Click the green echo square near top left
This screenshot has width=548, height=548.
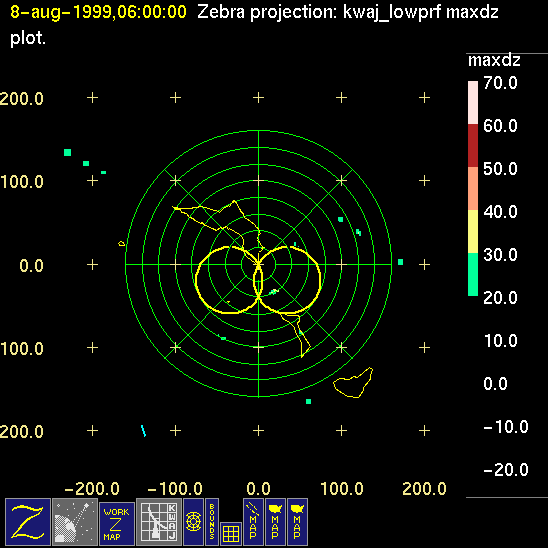pyautogui.click(x=67, y=152)
